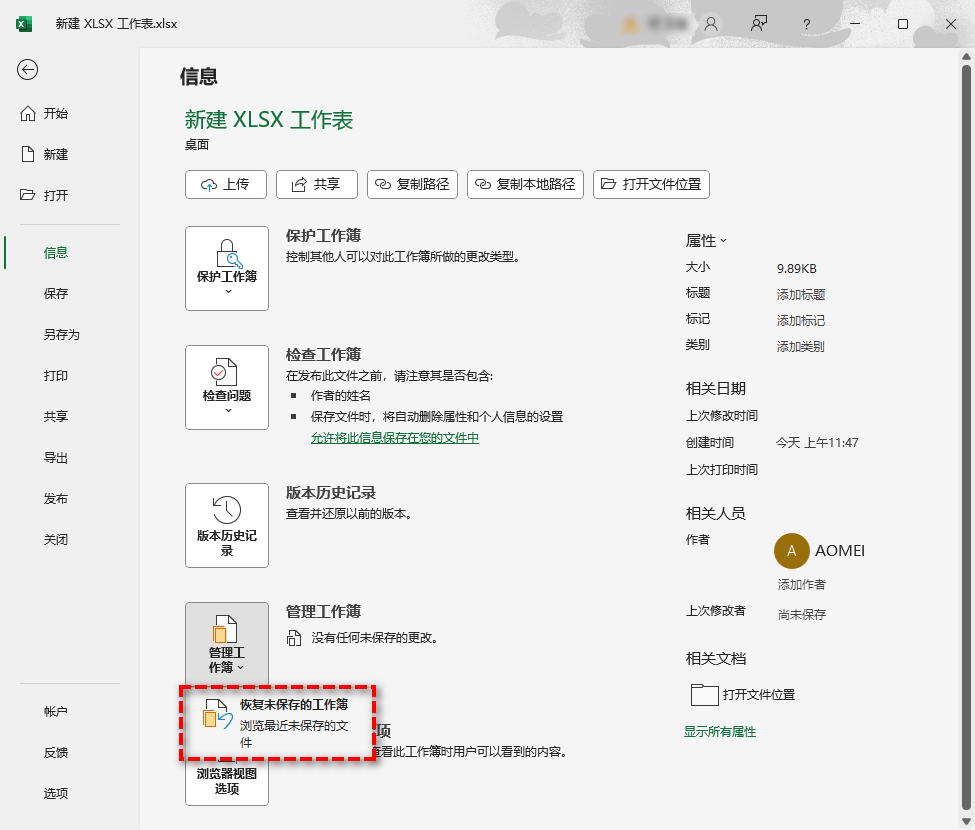The height and width of the screenshot is (830, 975).
Task: Click the Share (共享) button
Action: (315, 184)
